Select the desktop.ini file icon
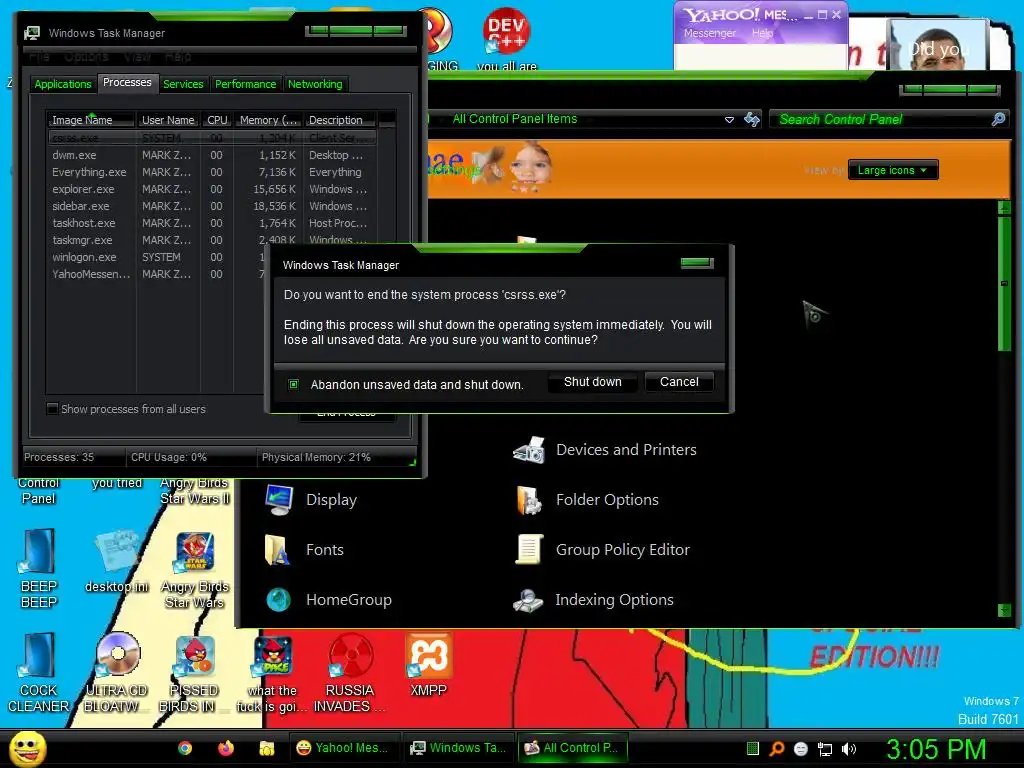This screenshot has width=1024, height=768. tap(116, 562)
